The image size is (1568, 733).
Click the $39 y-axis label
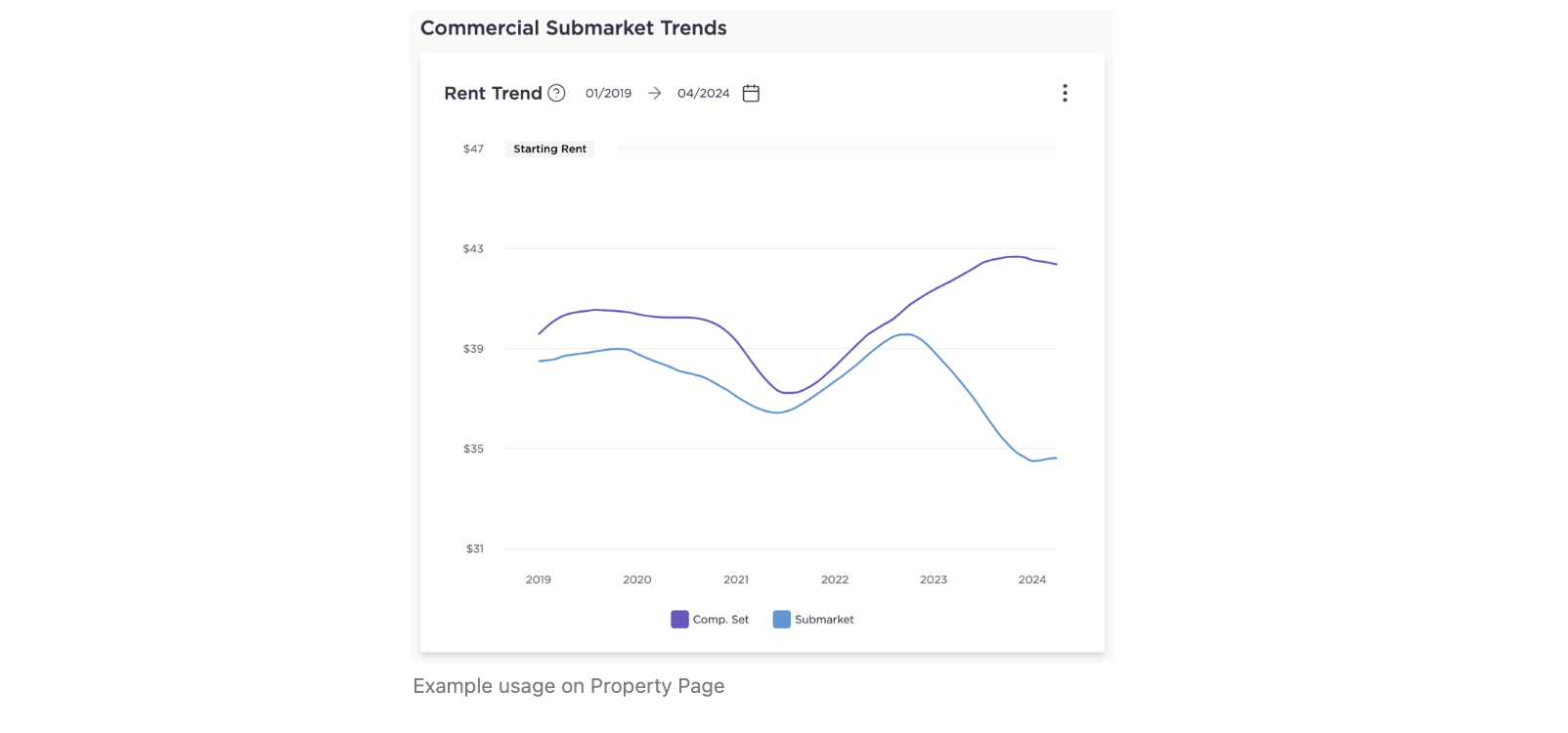pyautogui.click(x=473, y=348)
